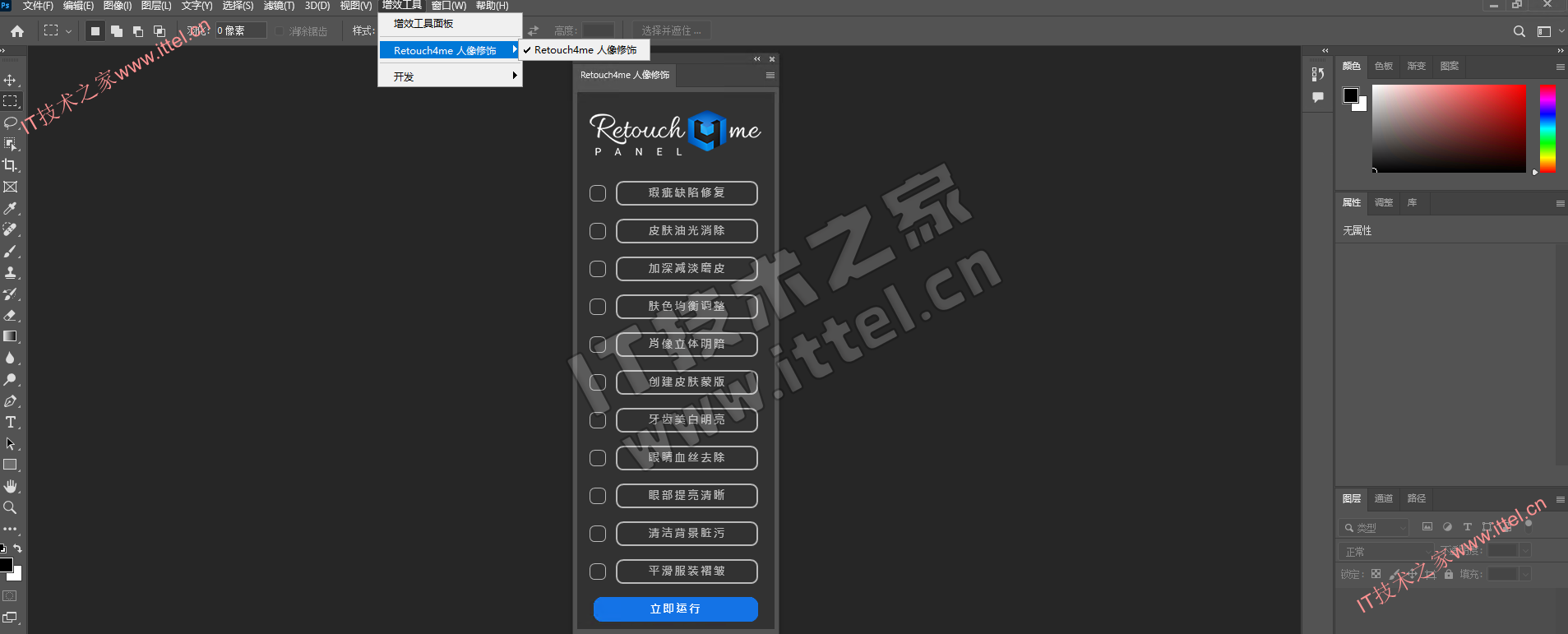The image size is (1568, 634).
Task: Click the 清洁背景脏污 button
Action: (x=687, y=534)
